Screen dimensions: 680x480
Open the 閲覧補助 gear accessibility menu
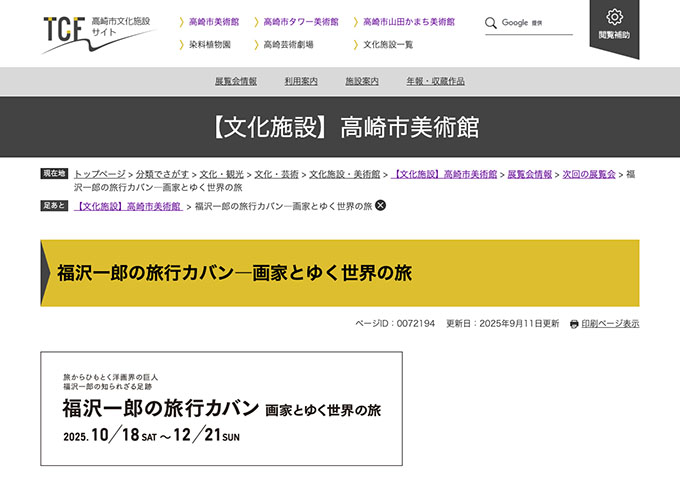point(614,26)
